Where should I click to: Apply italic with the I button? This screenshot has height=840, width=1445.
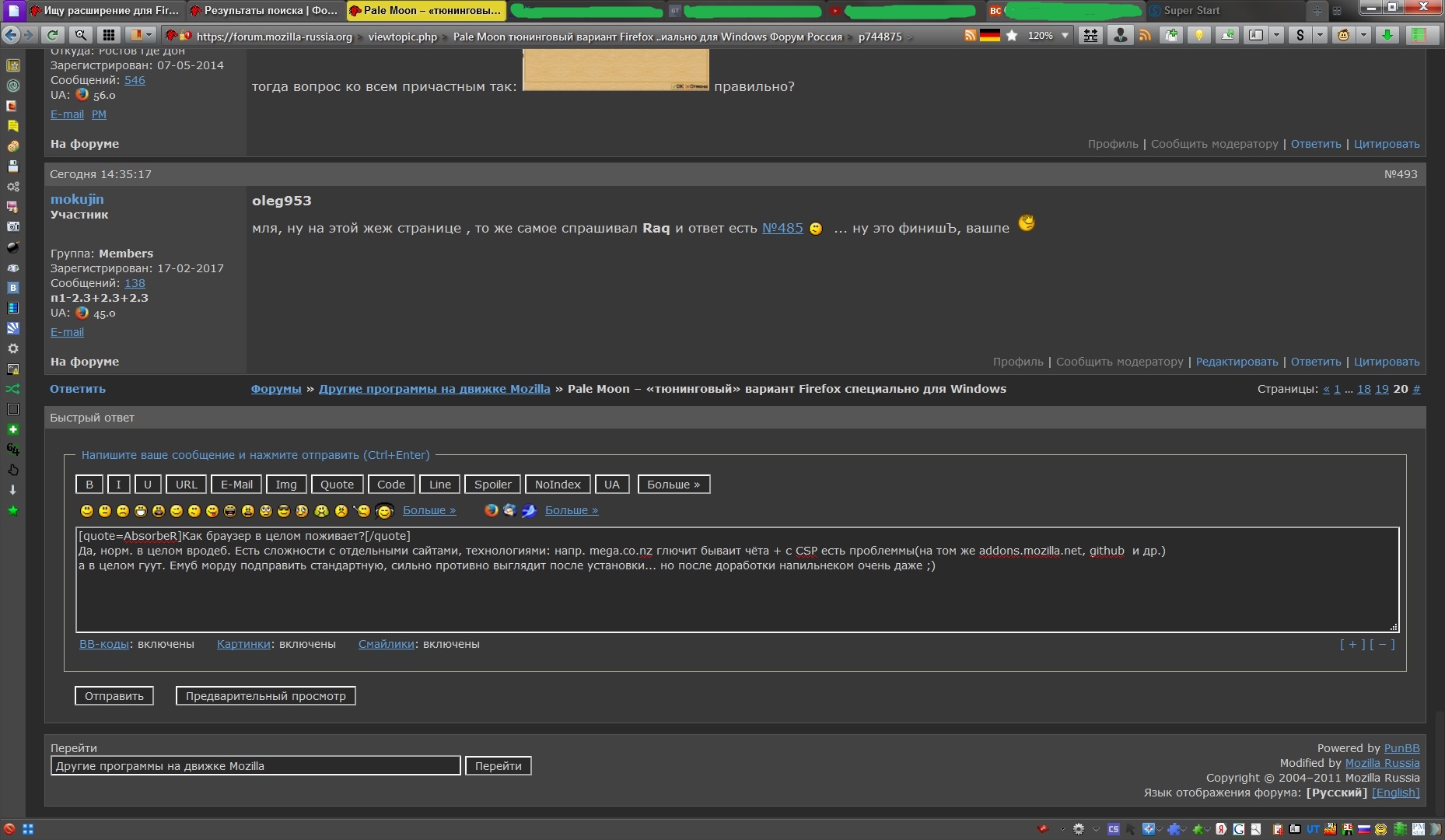click(x=118, y=485)
